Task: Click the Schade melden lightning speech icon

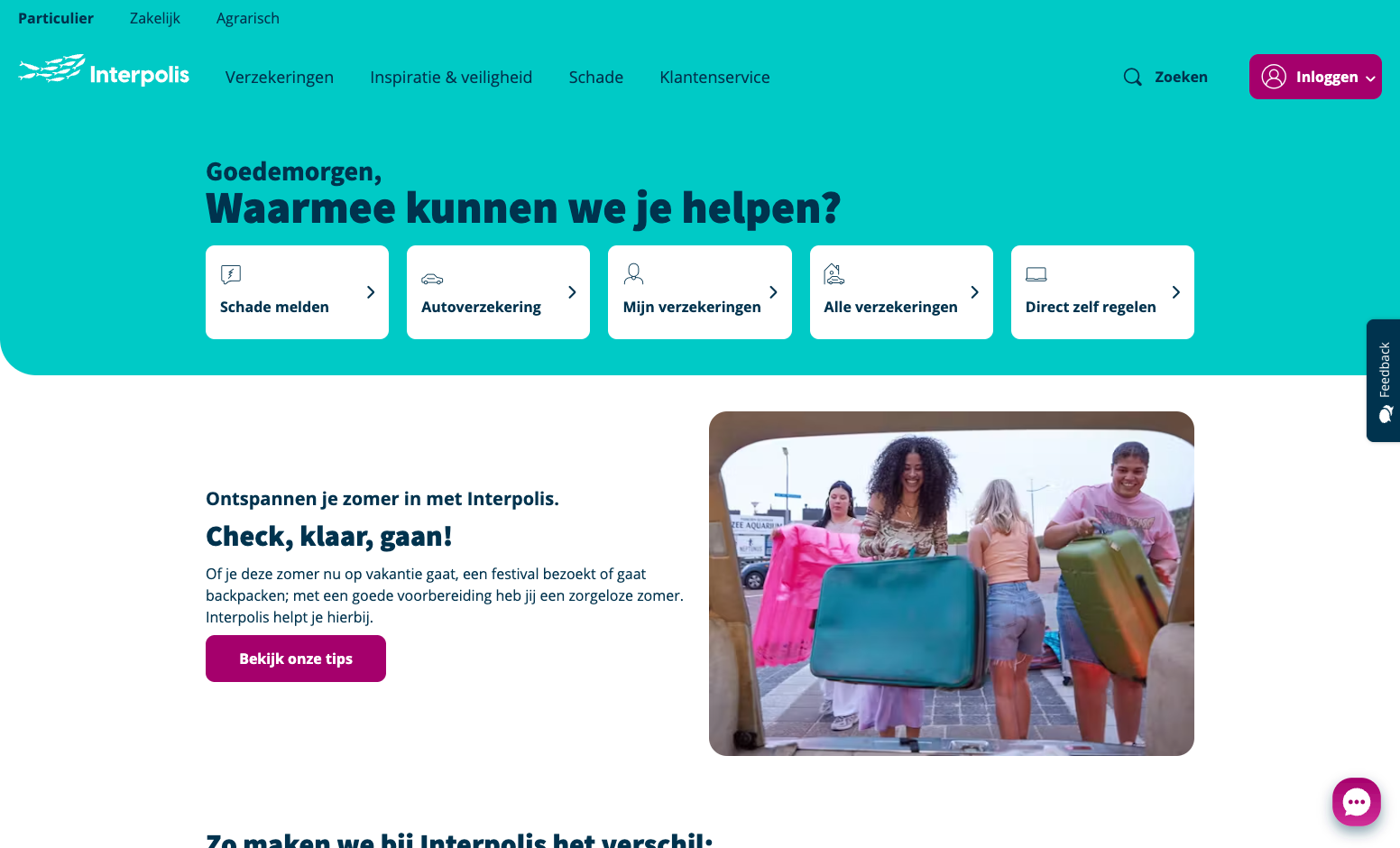Action: click(231, 274)
